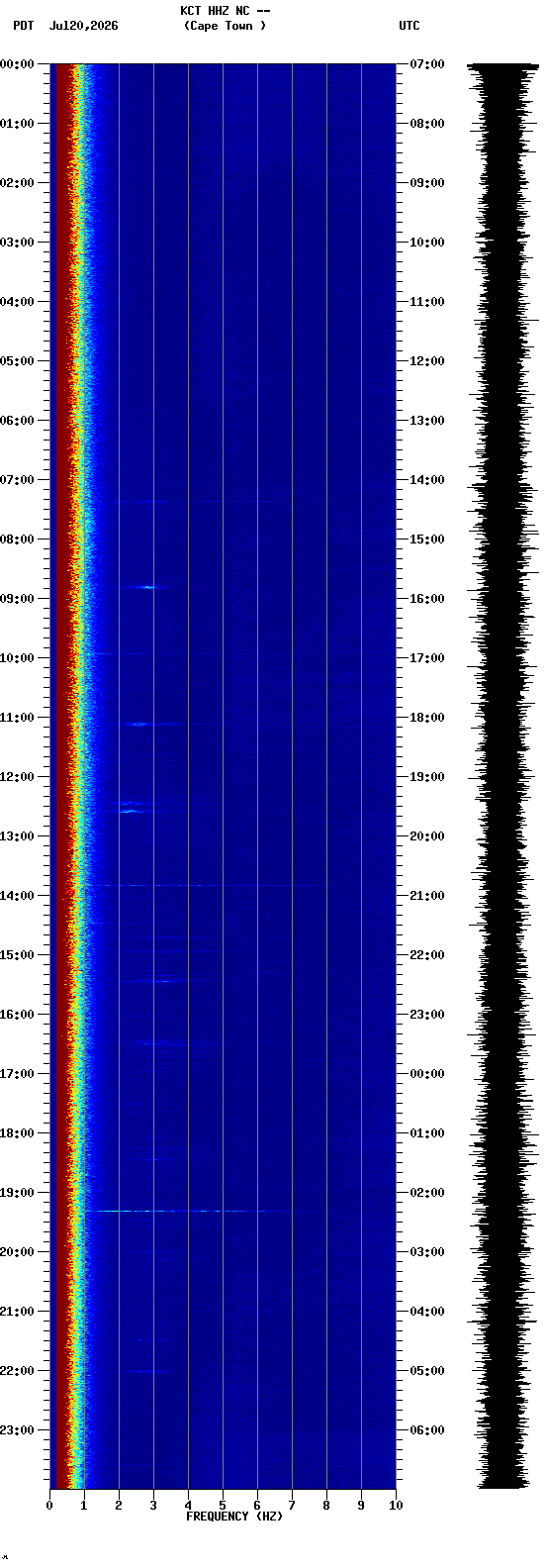Click the PDT time label '21:00'
The width and height of the screenshot is (546, 1568).
point(17,1312)
